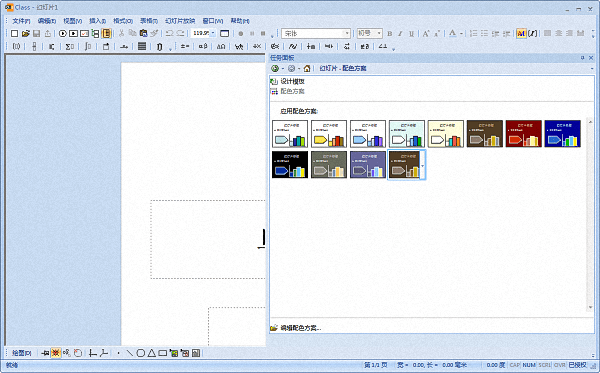The image size is (600, 373).
Task: Click the Font color A icon
Action: [453, 34]
